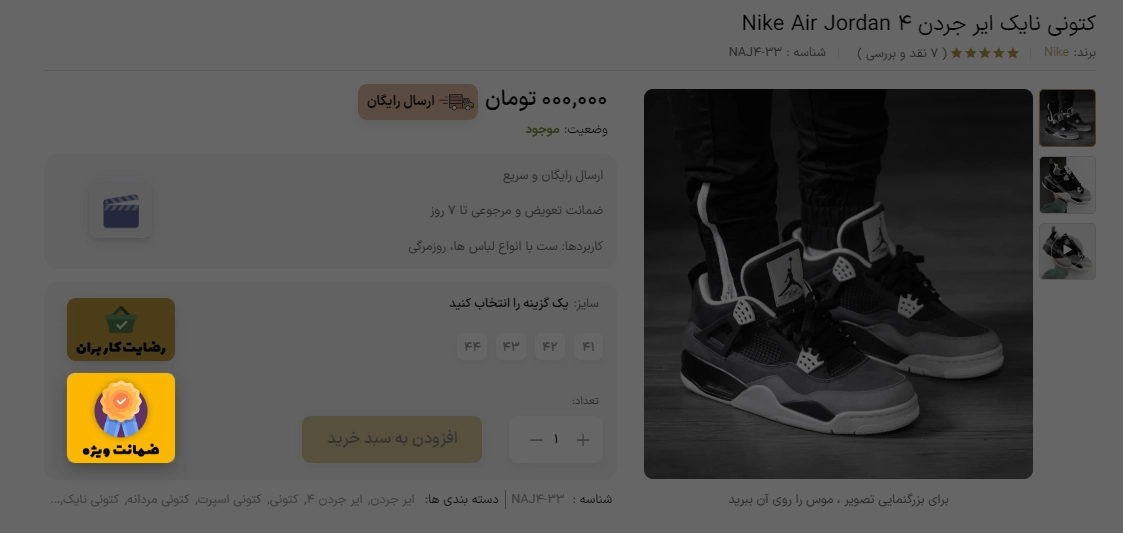Click the customer satisfaction basket badge
1123x533 pixels.
[x=121, y=330]
